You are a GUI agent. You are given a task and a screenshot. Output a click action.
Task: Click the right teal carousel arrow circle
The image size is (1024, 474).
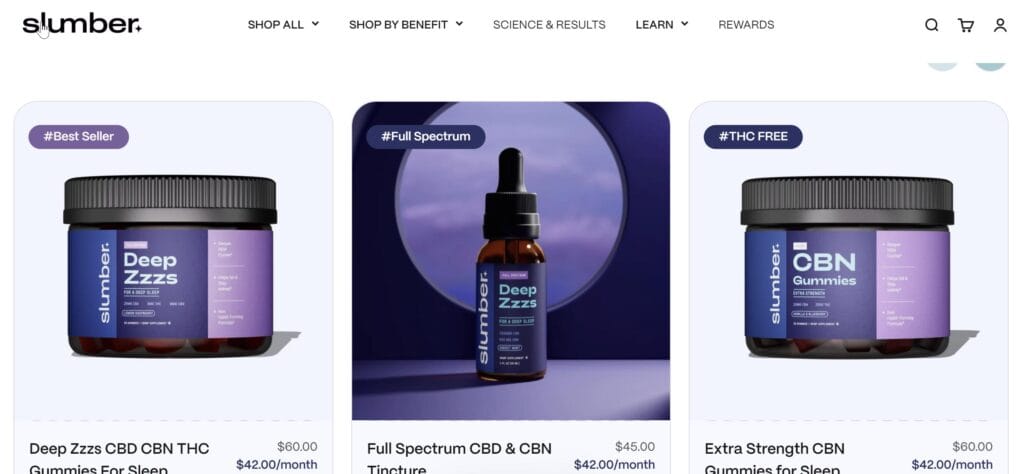pyautogui.click(x=991, y=64)
